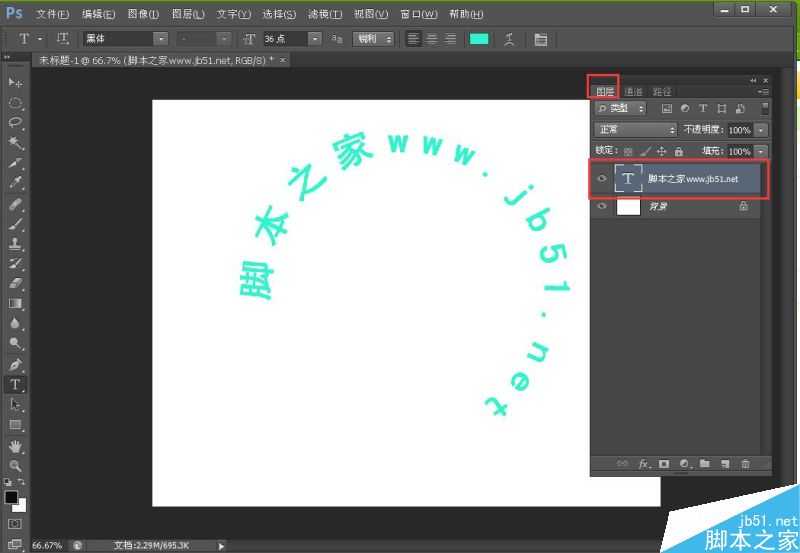Open the 文件(F) menu
Viewport: 800px width, 553px height.
click(52, 14)
